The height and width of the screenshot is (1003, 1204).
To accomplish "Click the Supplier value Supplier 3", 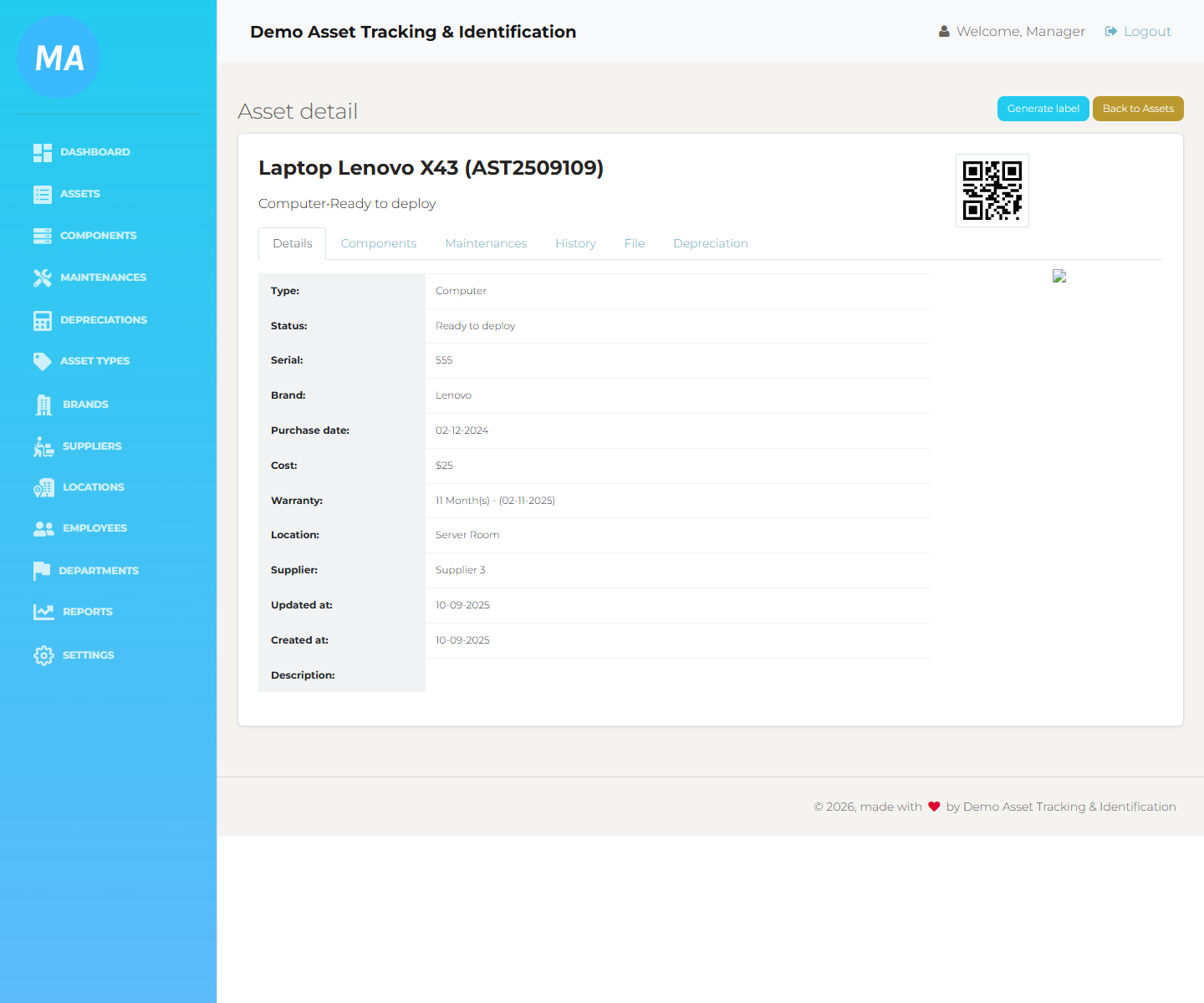I will [x=461, y=570].
